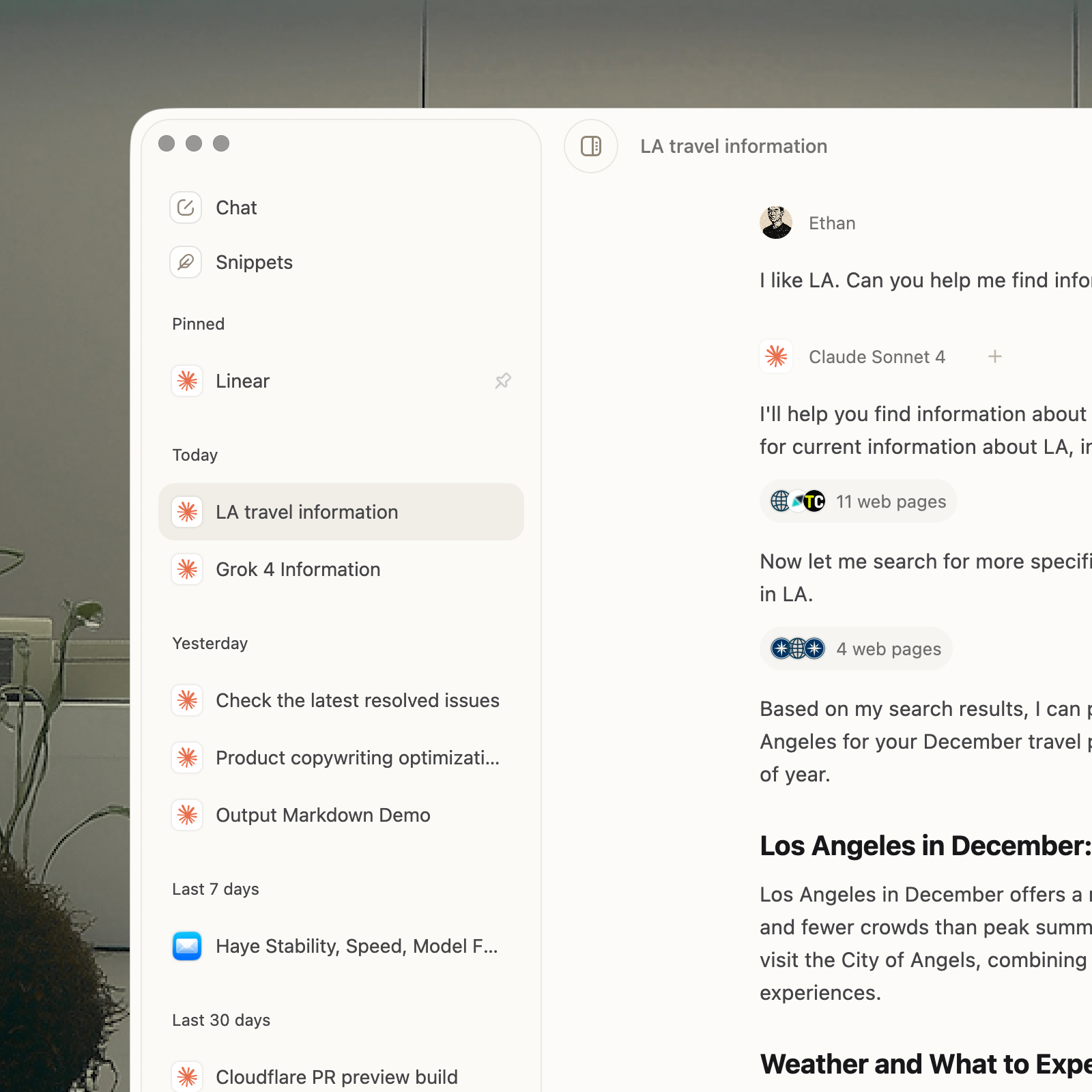Switch to the Snippets section

pos(255,262)
